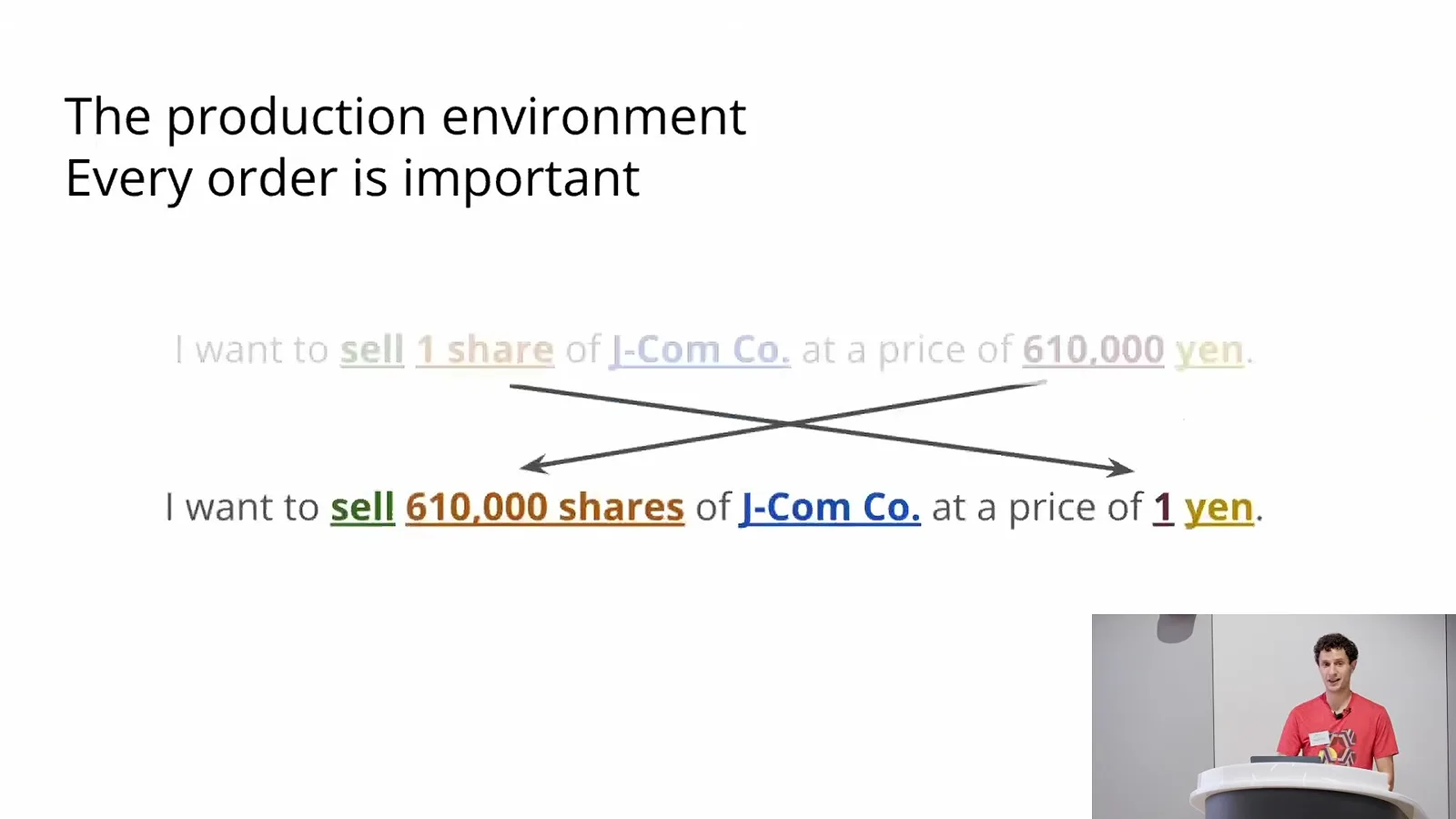1456x819 pixels.
Task: Click the white podium in the video inset
Action: (1308, 789)
